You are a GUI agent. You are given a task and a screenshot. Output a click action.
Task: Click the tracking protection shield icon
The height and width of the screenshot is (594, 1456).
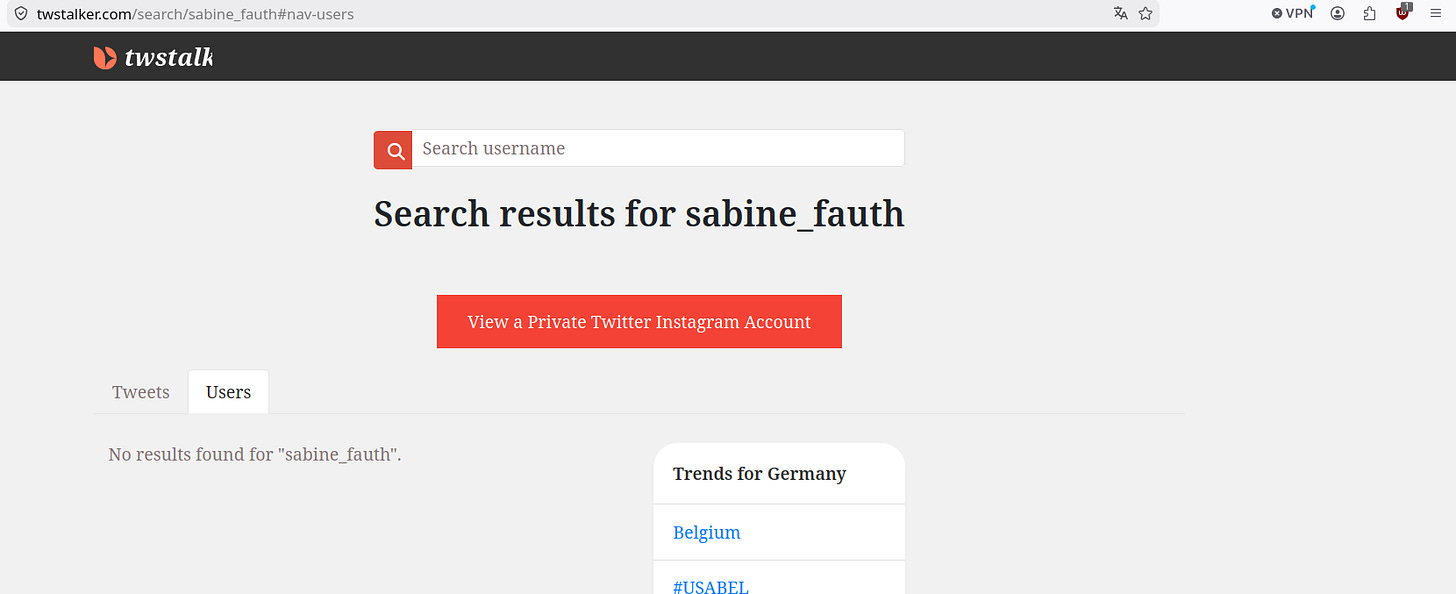tap(20, 14)
